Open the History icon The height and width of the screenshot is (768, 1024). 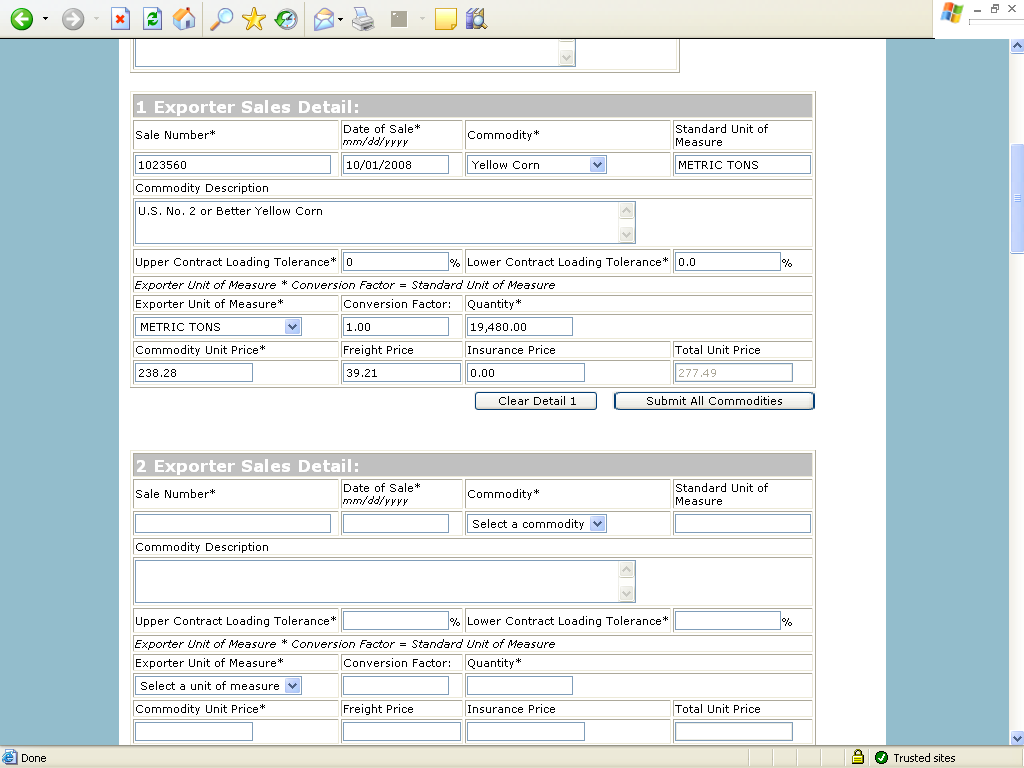[x=287, y=19]
